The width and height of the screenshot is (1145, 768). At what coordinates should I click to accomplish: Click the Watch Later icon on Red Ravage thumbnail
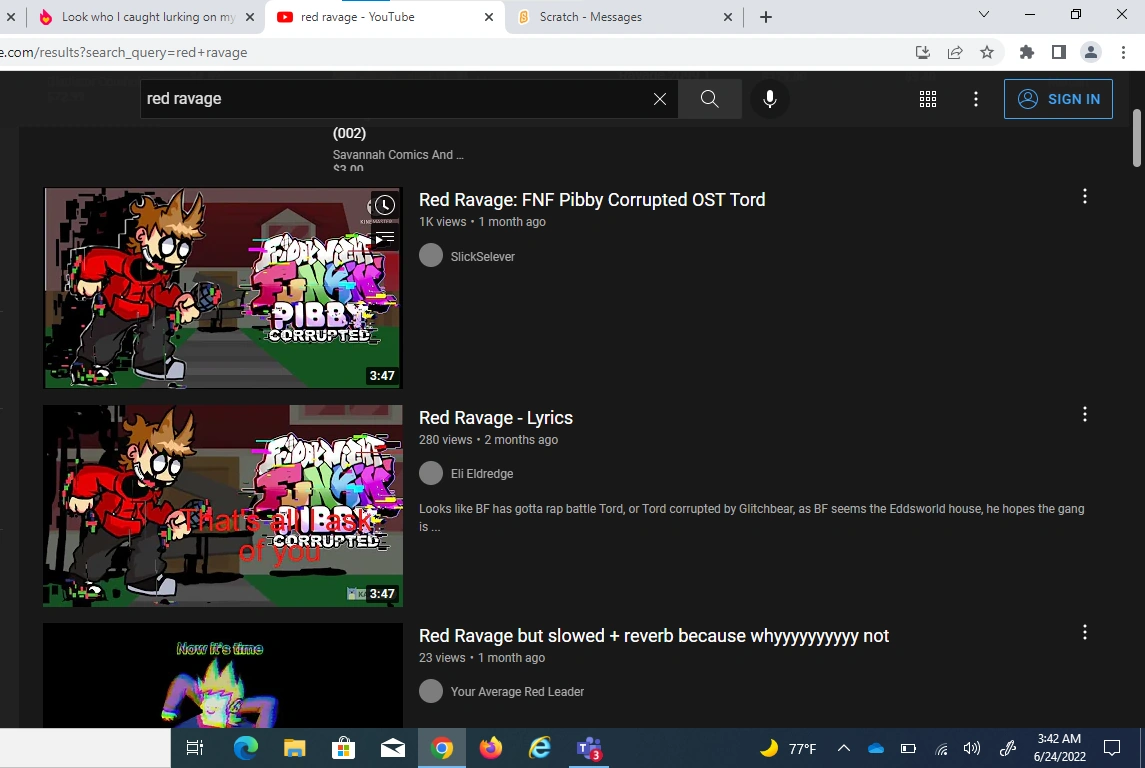tap(384, 204)
